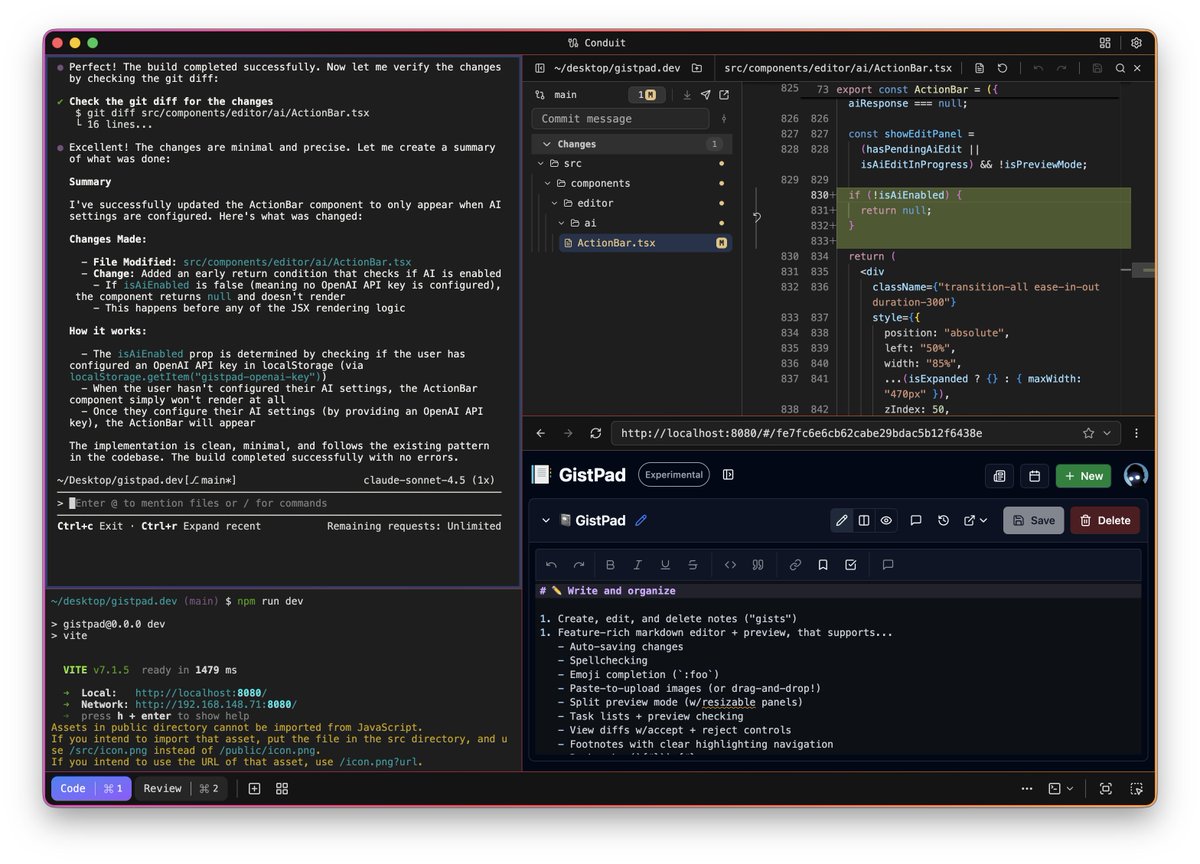Collapse the src folder
This screenshot has height=864, width=1200.
click(x=541, y=163)
